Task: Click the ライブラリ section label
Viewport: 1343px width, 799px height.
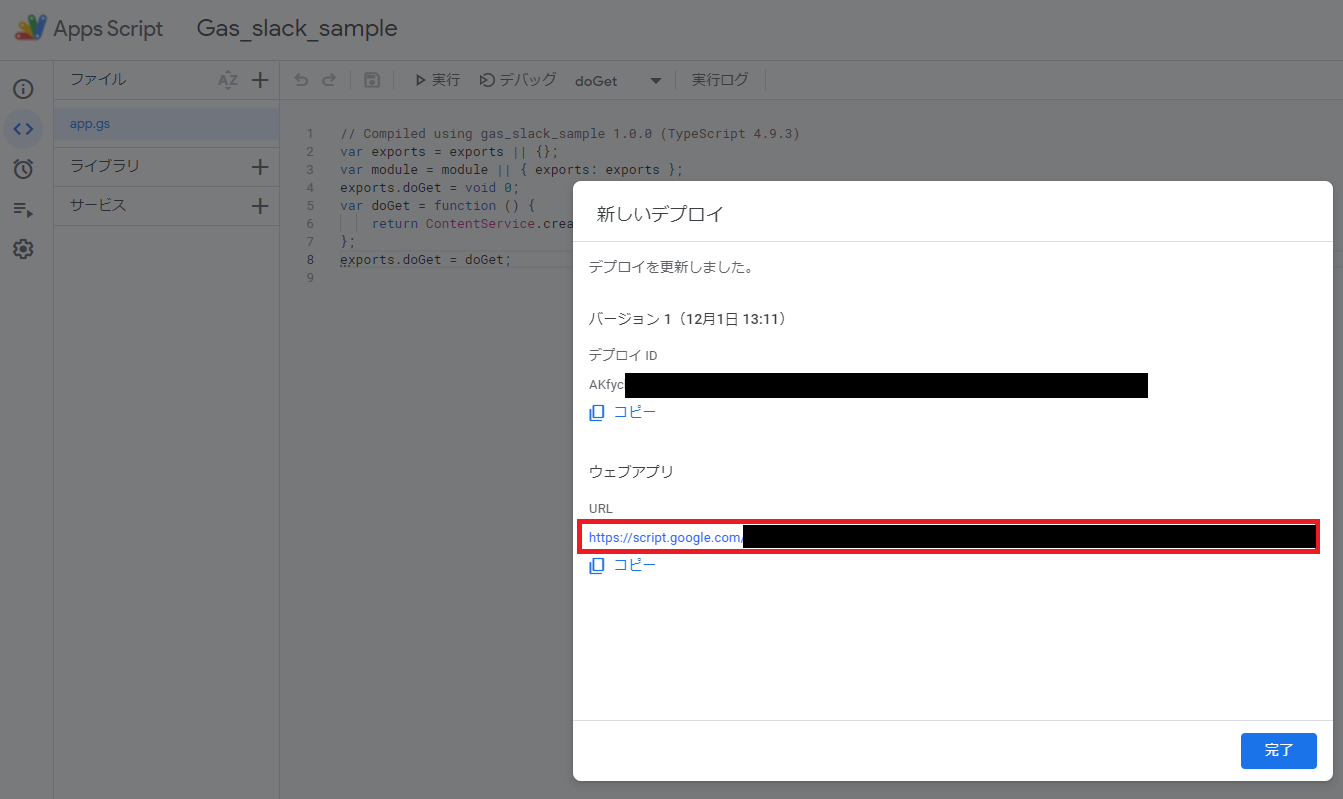Action: coord(105,166)
